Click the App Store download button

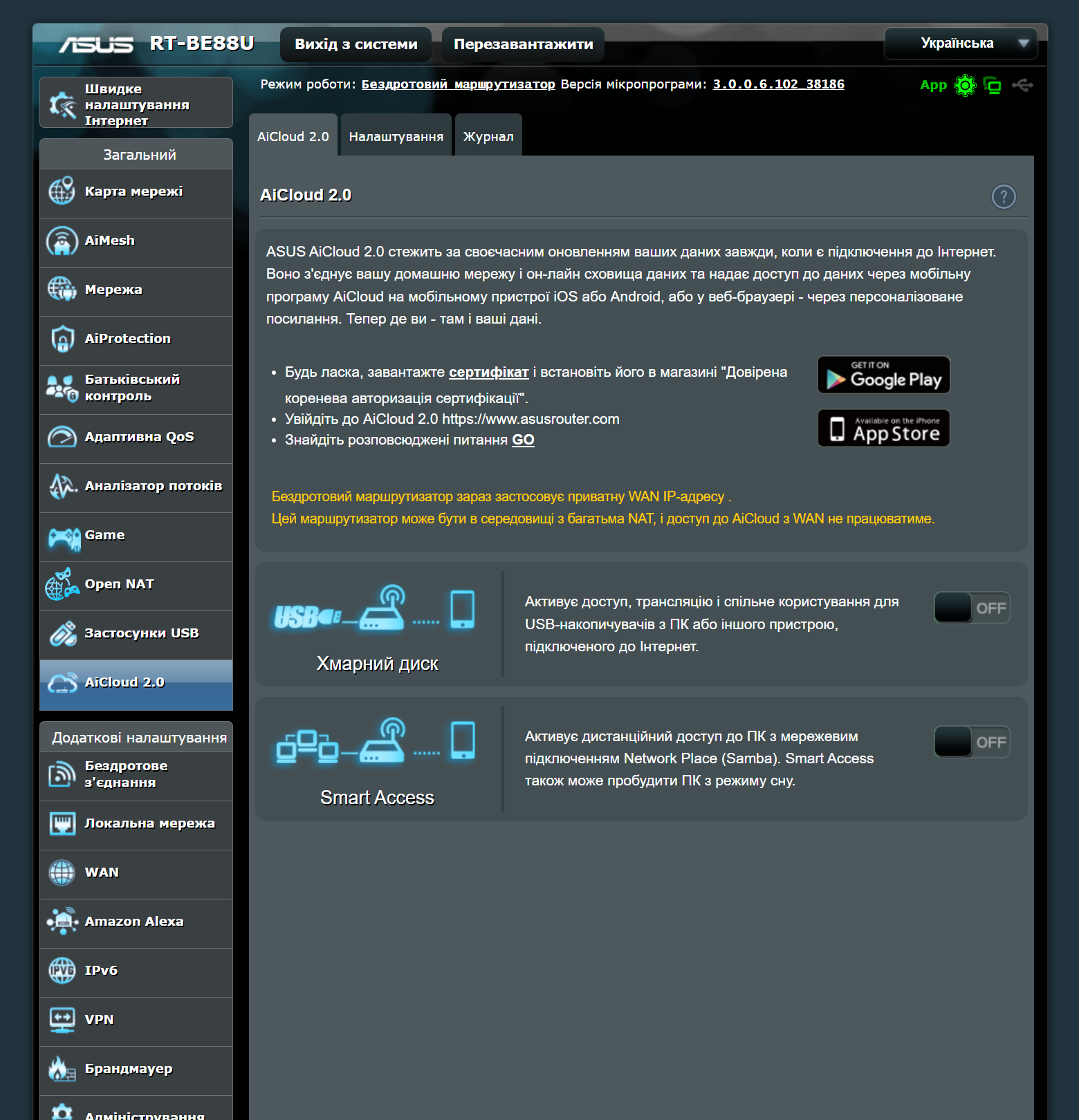point(884,428)
